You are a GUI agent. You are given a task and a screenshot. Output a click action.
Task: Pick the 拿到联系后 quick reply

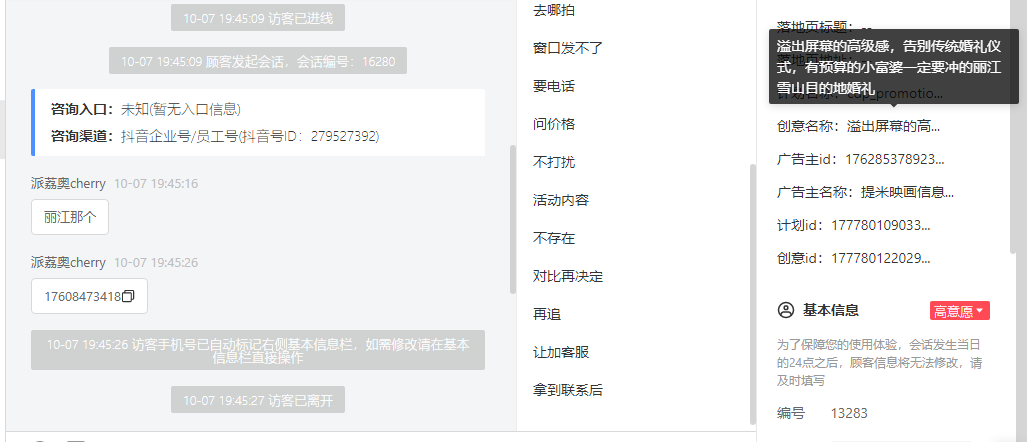[x=568, y=390]
